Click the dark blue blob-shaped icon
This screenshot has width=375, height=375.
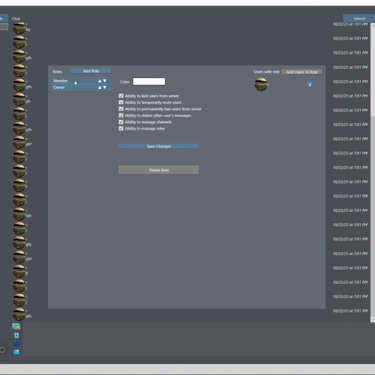click(x=16, y=344)
